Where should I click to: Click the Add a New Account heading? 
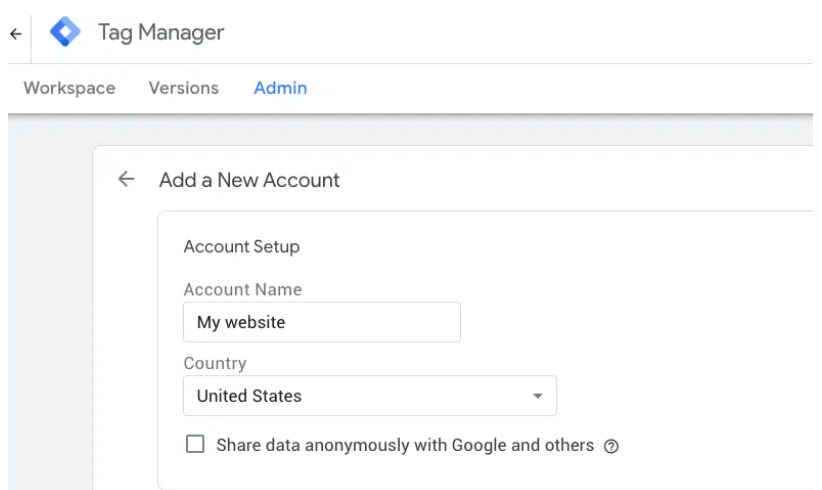pos(249,180)
